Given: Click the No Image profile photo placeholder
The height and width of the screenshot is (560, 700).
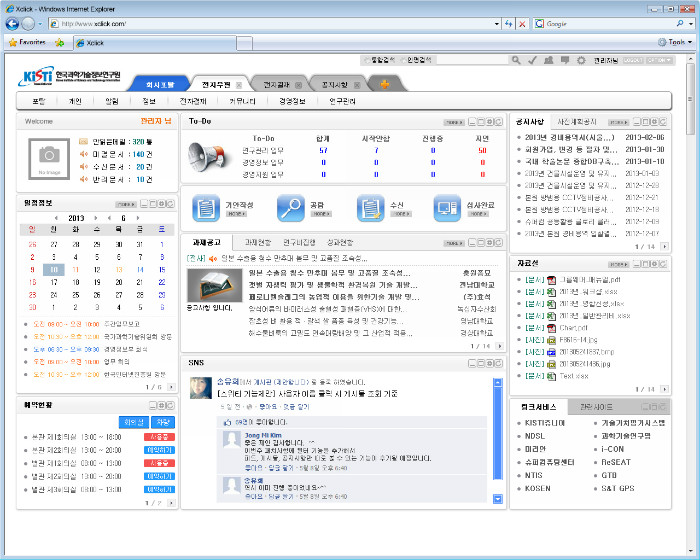Looking at the screenshot, I should 49,156.
